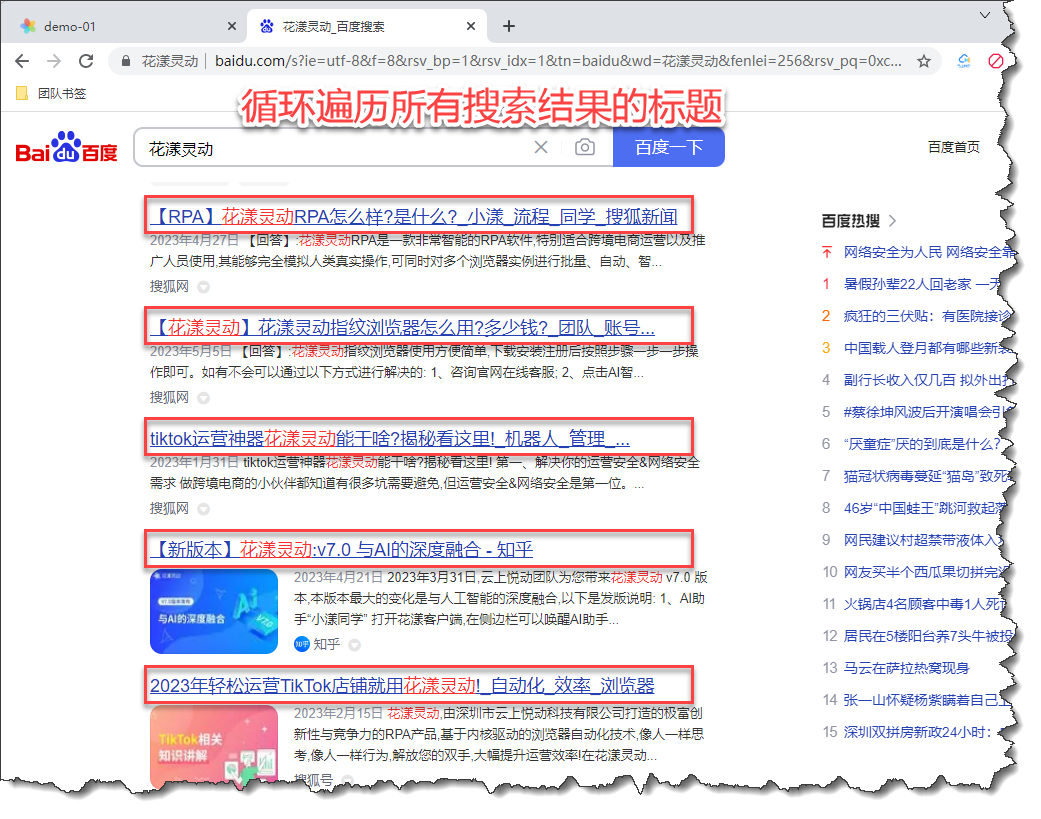The width and height of the screenshot is (1041, 819).
Task: Open hot search 副行长收入仅几百
Action: pos(928,380)
